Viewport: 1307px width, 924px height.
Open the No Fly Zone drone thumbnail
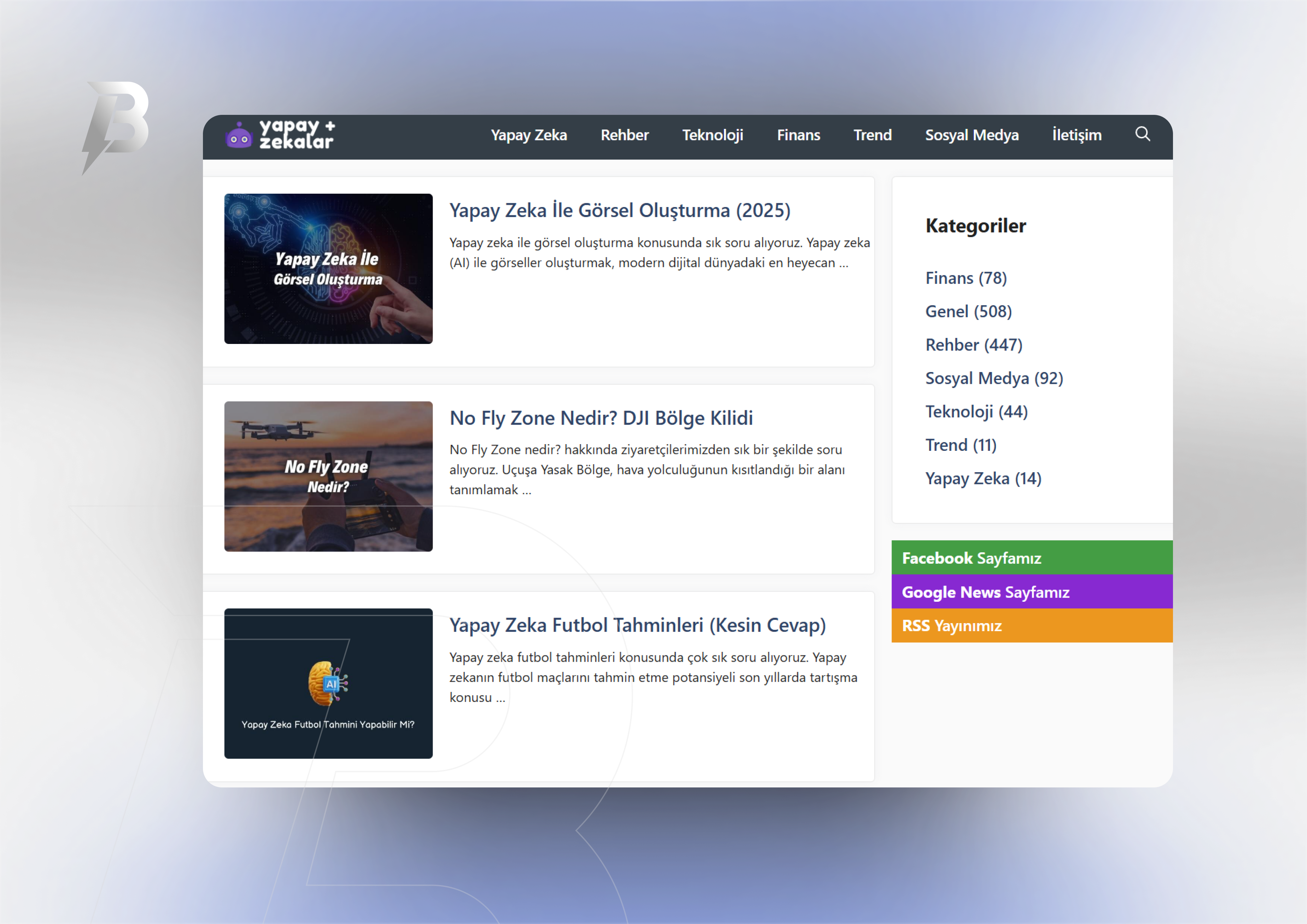(x=328, y=477)
